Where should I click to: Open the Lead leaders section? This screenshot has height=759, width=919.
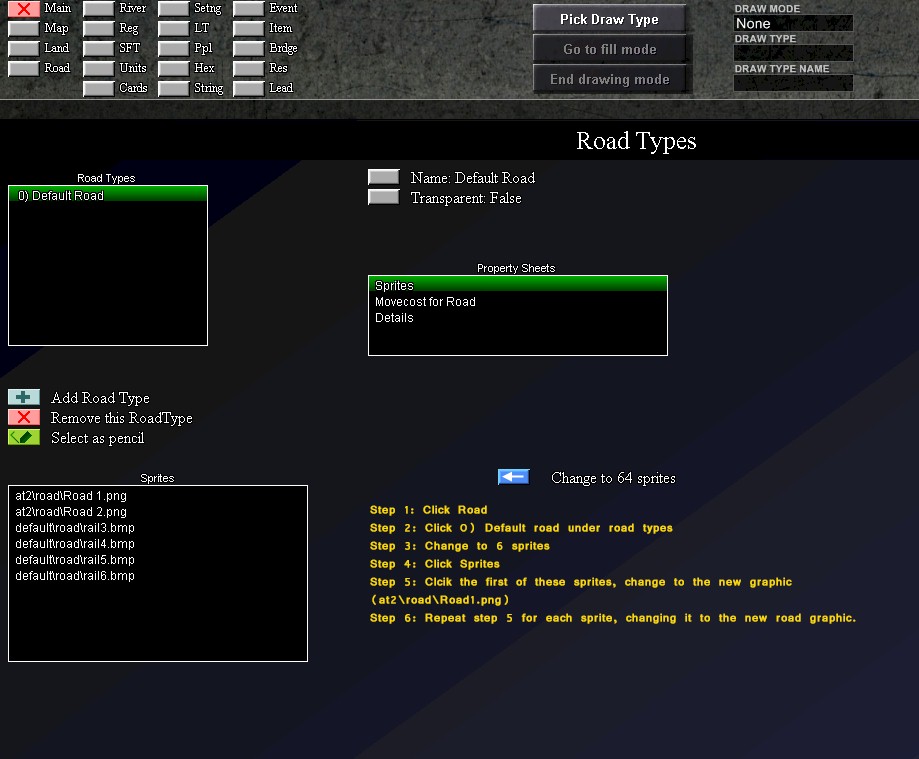click(x=249, y=88)
